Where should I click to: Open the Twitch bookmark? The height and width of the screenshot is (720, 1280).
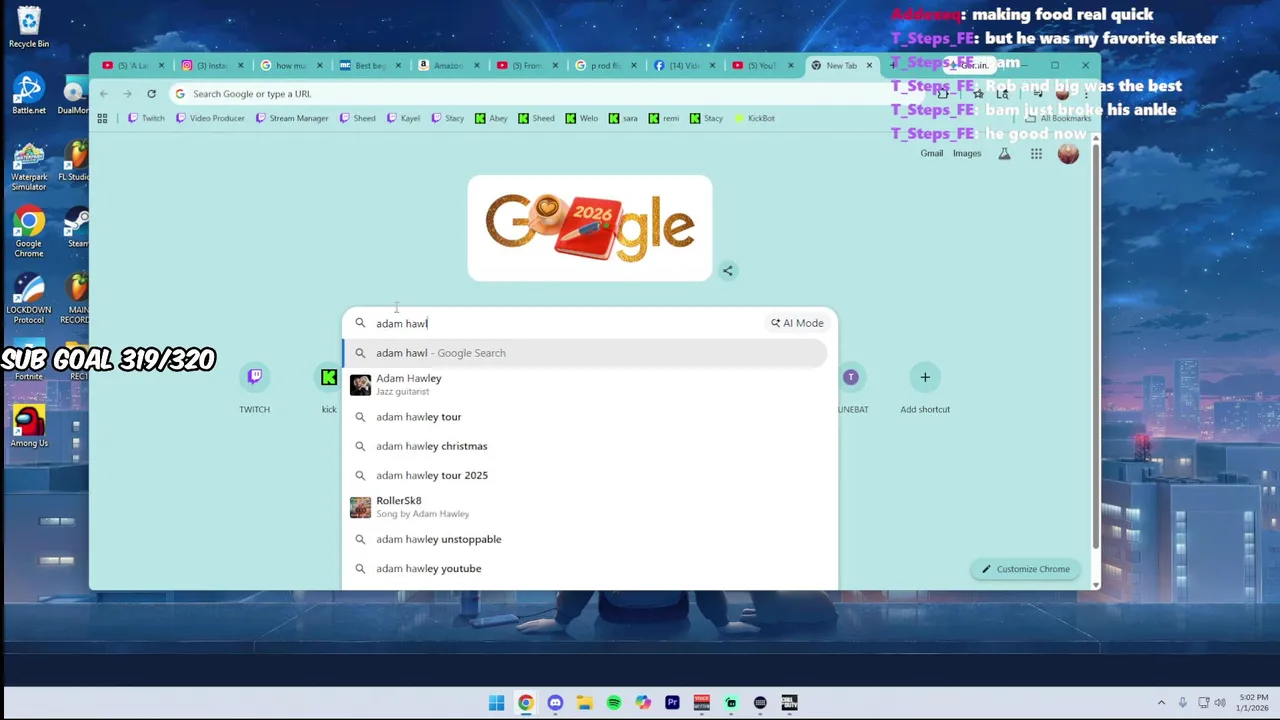pos(147,118)
